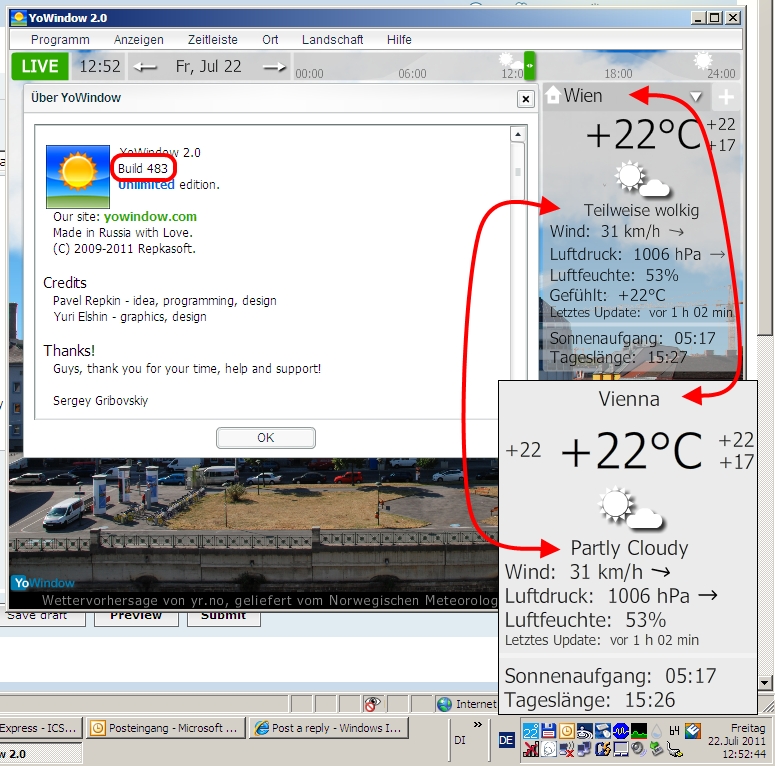The image size is (775, 766).
Task: Open the DE language bar selector
Action: pyautogui.click(x=507, y=740)
